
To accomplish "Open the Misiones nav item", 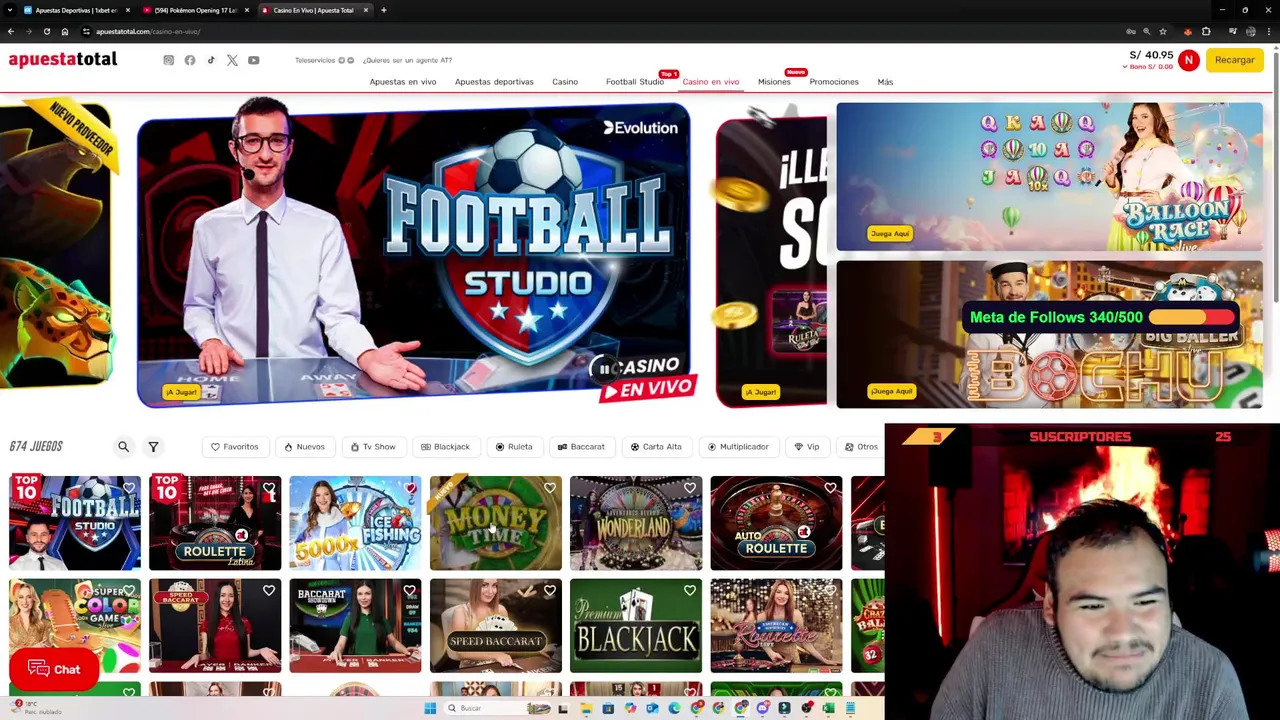I will click(774, 82).
